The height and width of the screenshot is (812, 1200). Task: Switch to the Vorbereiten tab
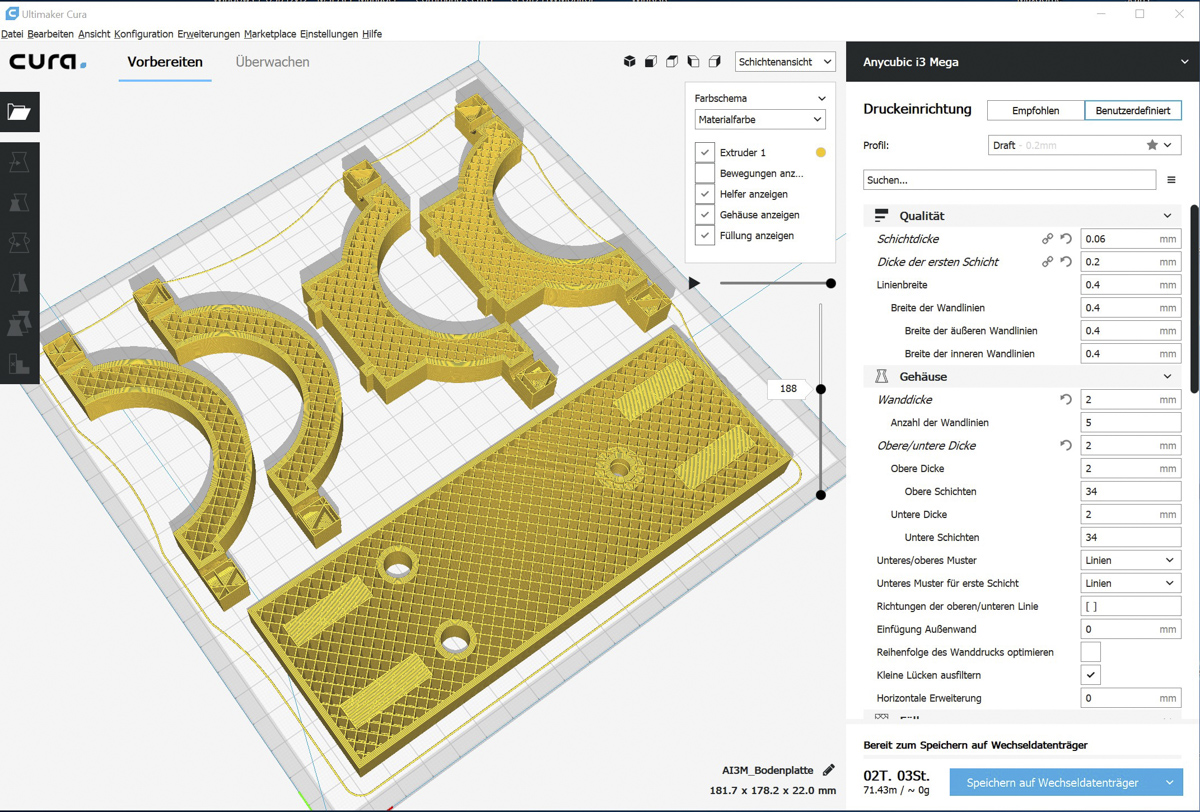click(165, 62)
